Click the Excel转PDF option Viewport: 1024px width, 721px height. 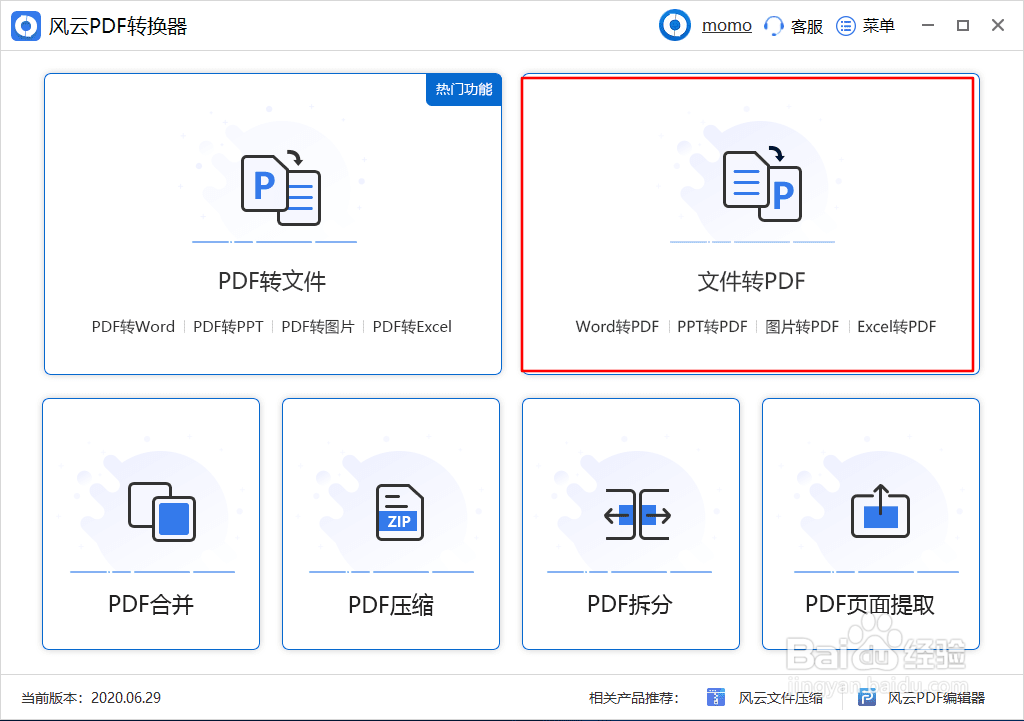[896, 326]
